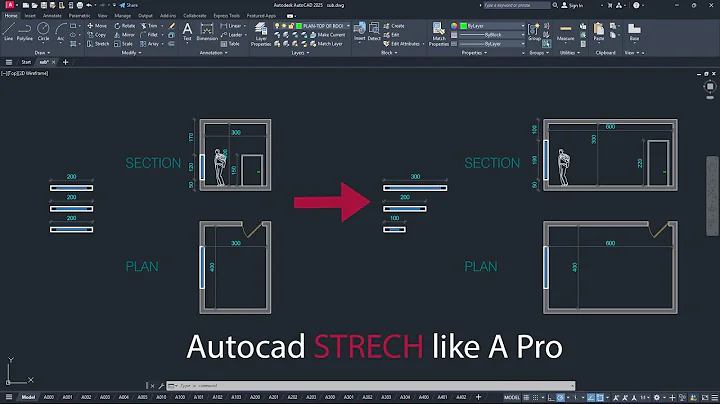The image size is (720, 404).
Task: Toggle snap mode in status bar
Action: (x=535, y=397)
